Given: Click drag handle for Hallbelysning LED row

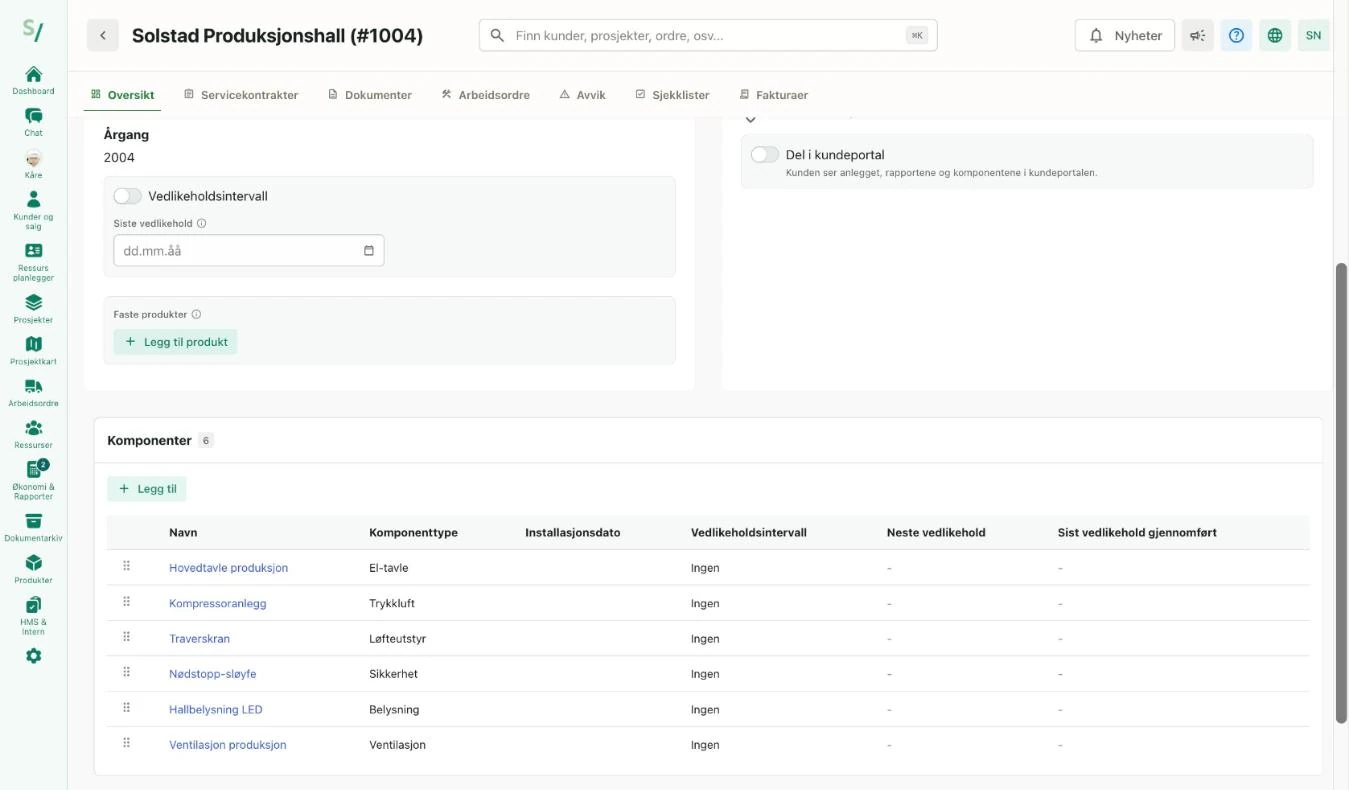Looking at the screenshot, I should (x=127, y=708).
